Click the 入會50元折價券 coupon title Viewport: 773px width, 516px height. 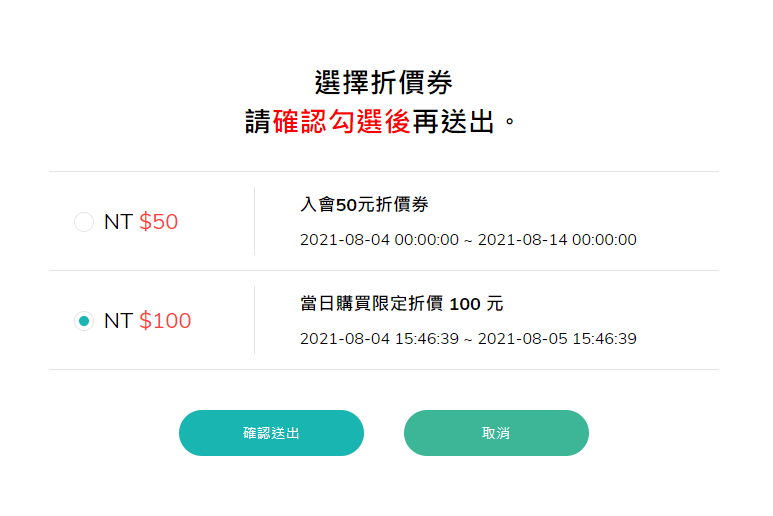tap(364, 204)
